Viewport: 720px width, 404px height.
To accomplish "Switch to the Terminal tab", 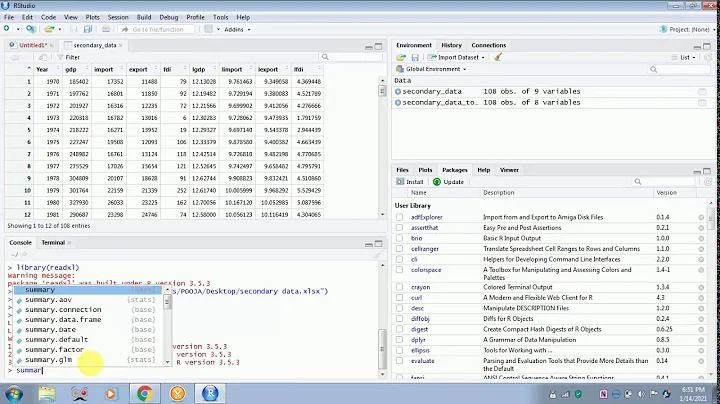I will tap(53, 243).
